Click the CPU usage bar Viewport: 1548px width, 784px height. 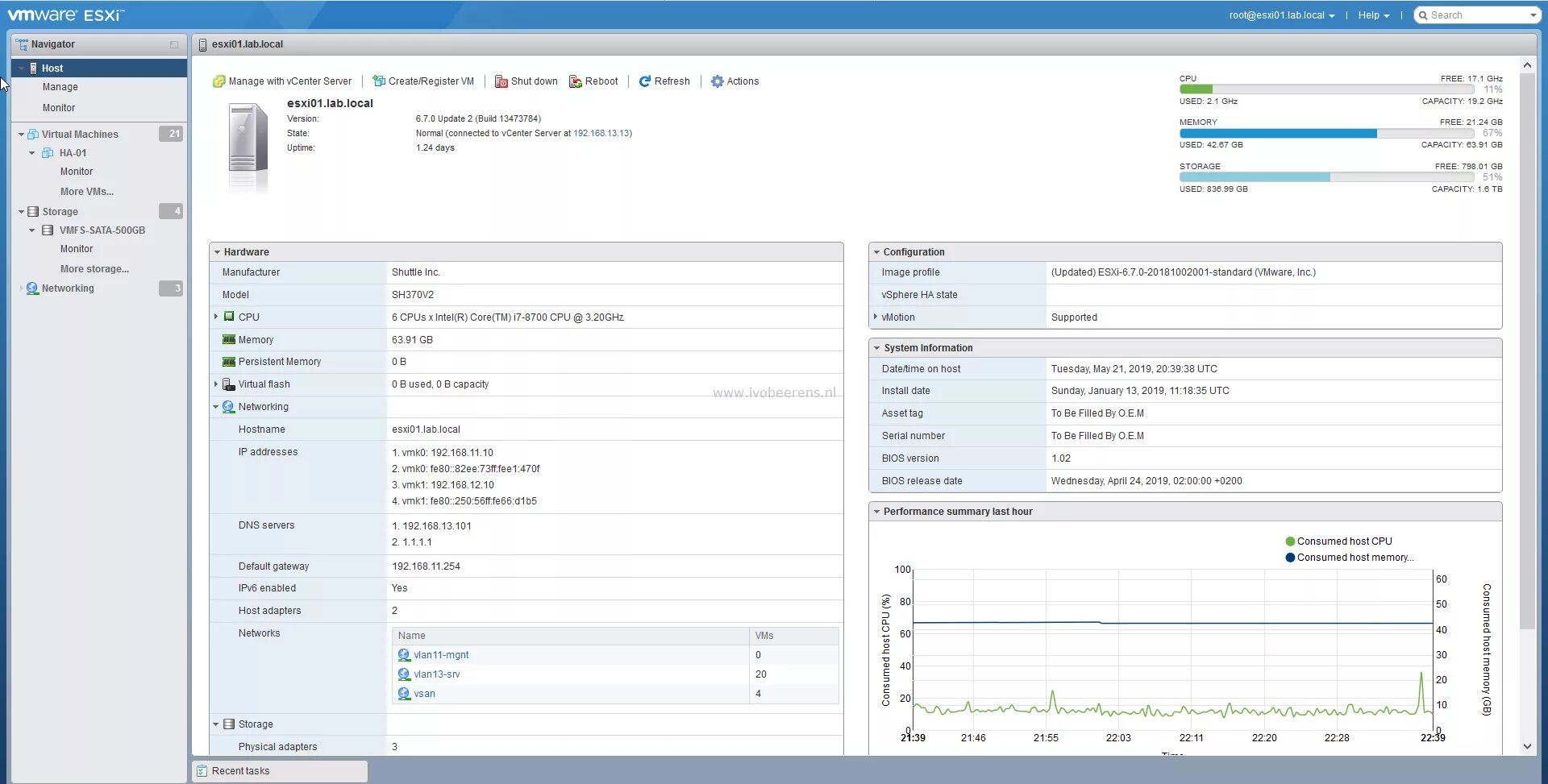pos(1327,89)
